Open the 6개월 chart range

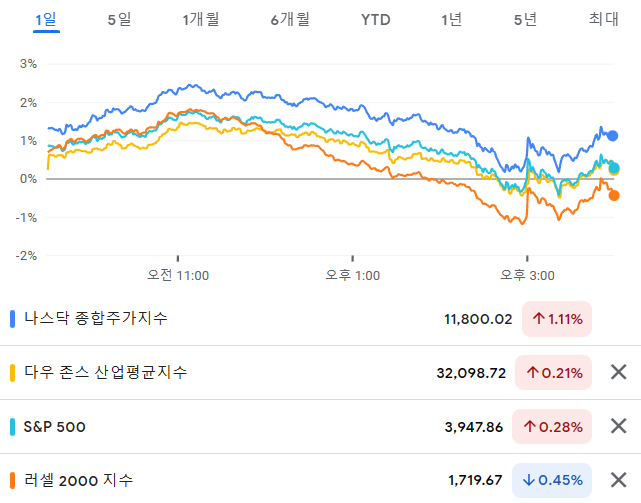click(290, 20)
